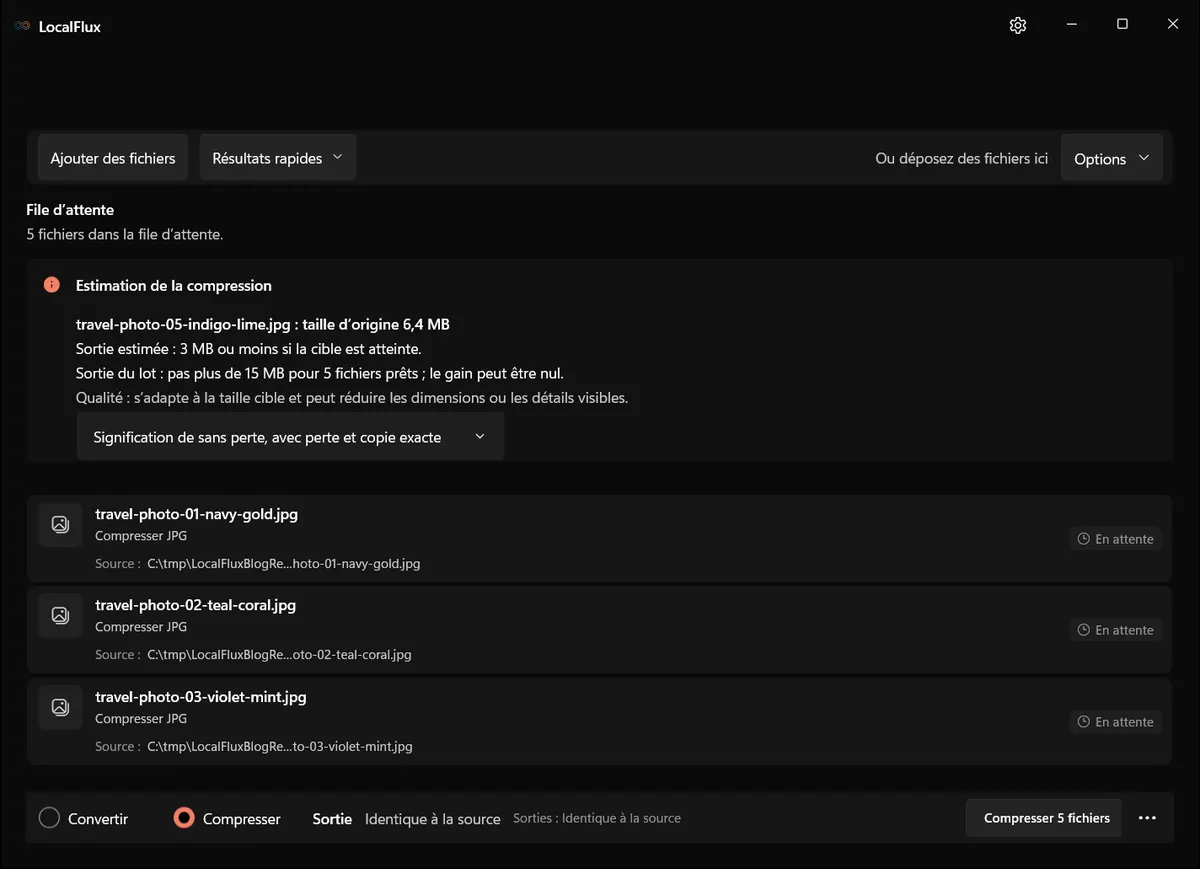1200x869 pixels.
Task: Click the Ajouter des fichiers button
Action: pos(113,158)
